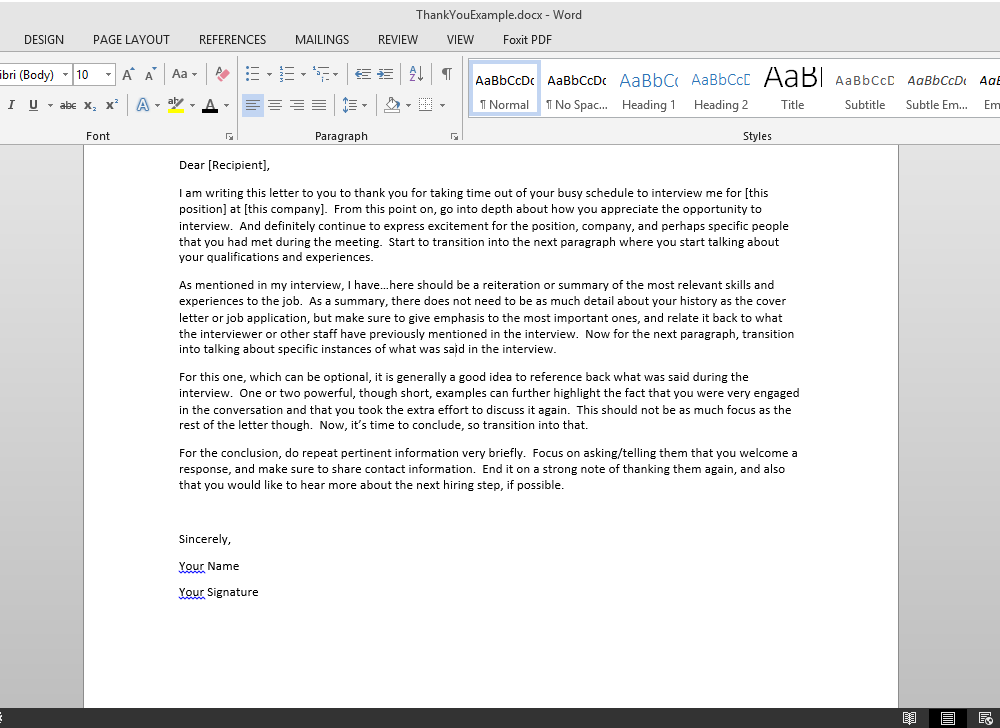Apply borders to paragraph
The image size is (1000, 728).
(x=425, y=105)
